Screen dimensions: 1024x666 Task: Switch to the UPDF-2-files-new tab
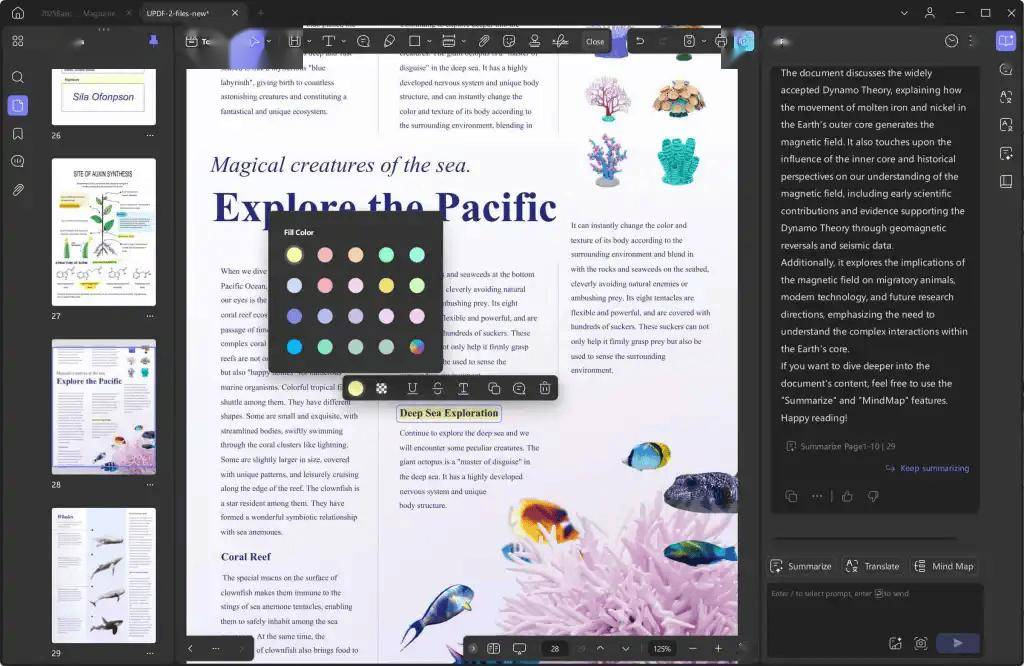(x=178, y=13)
